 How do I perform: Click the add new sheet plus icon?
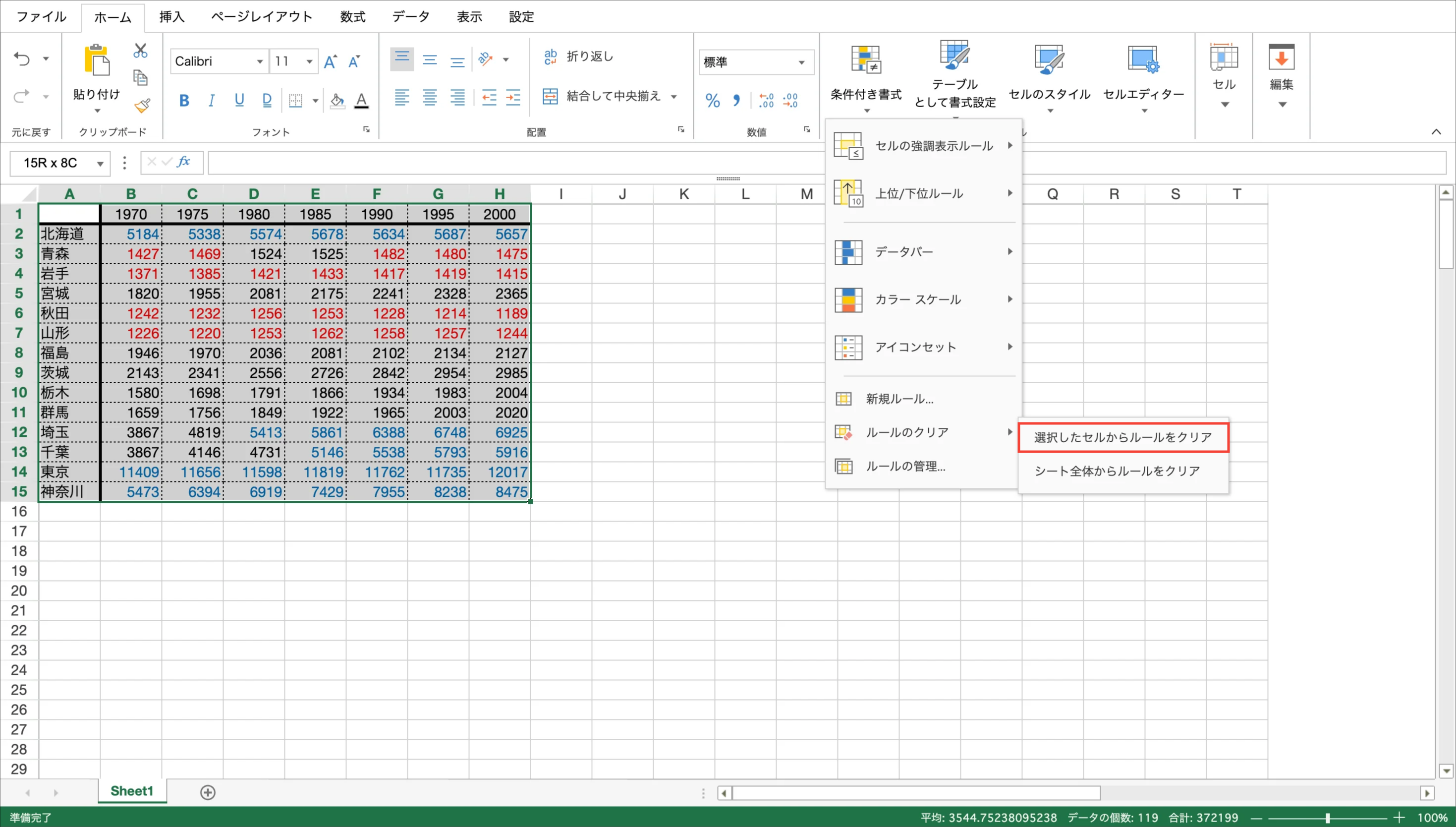208,792
